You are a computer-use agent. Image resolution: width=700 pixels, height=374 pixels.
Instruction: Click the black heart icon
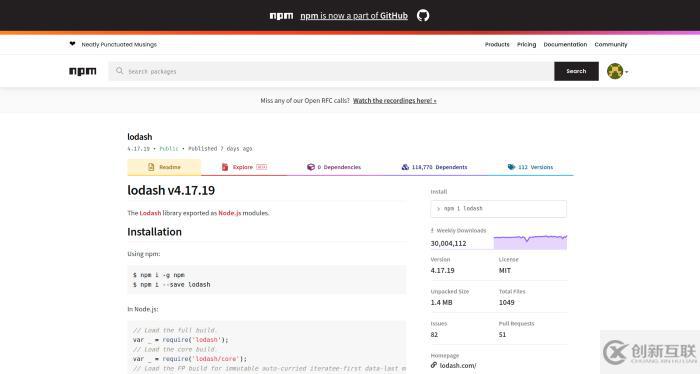72,44
